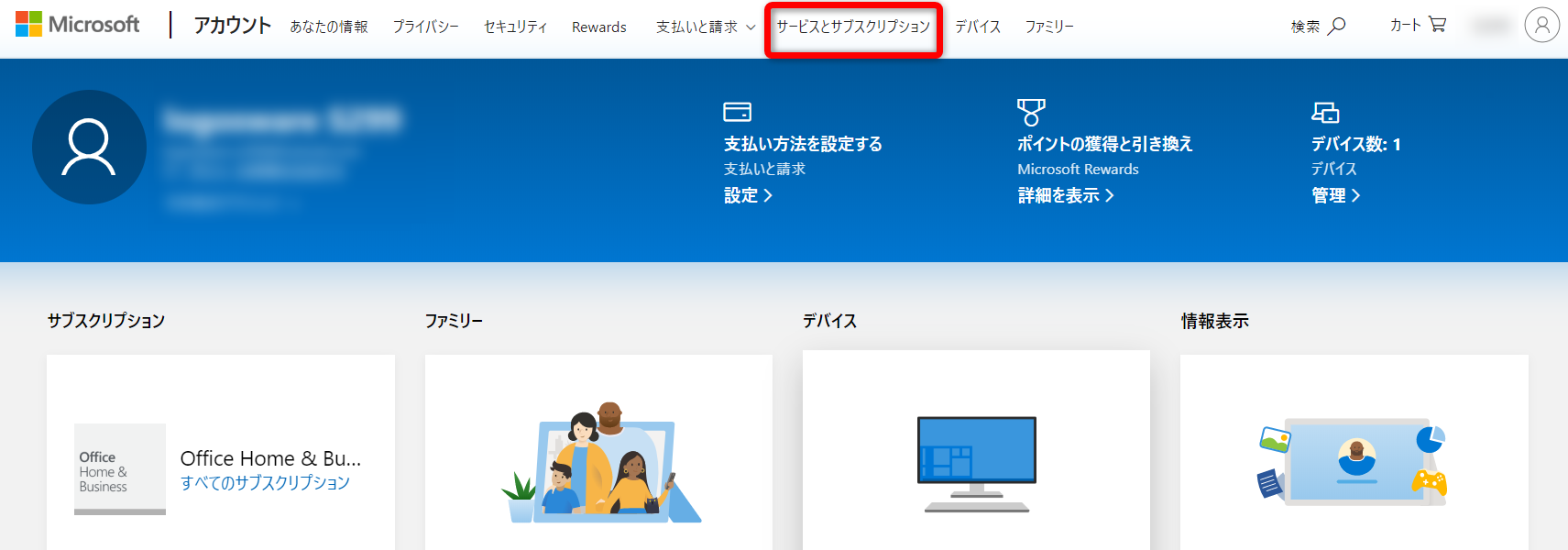
Task: Open the あなたの情報 menu
Action: click(x=329, y=27)
